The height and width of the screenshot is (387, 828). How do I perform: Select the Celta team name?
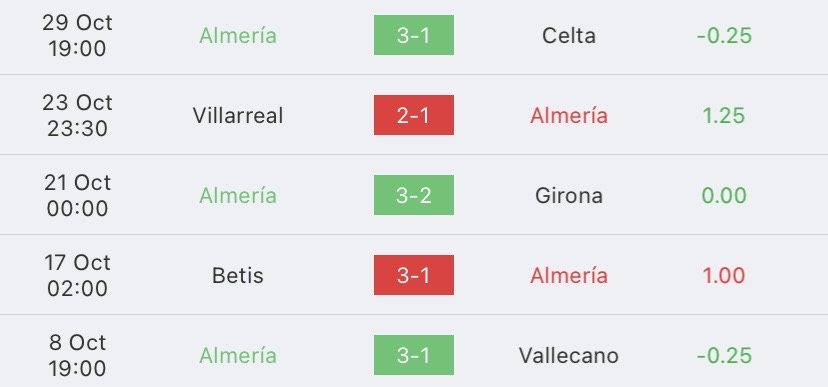click(x=569, y=35)
